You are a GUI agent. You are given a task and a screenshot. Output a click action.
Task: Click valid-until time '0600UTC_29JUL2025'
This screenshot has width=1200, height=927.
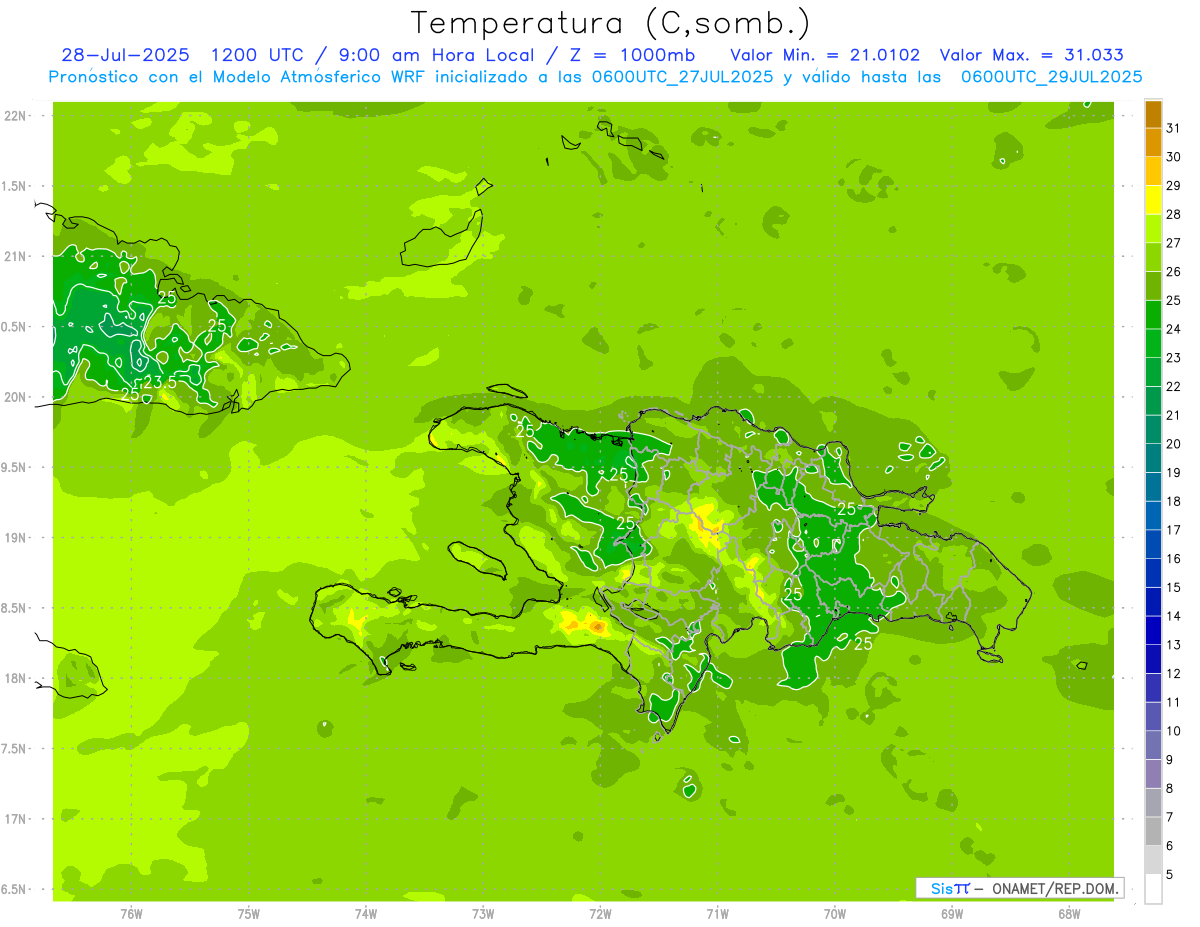point(1050,77)
